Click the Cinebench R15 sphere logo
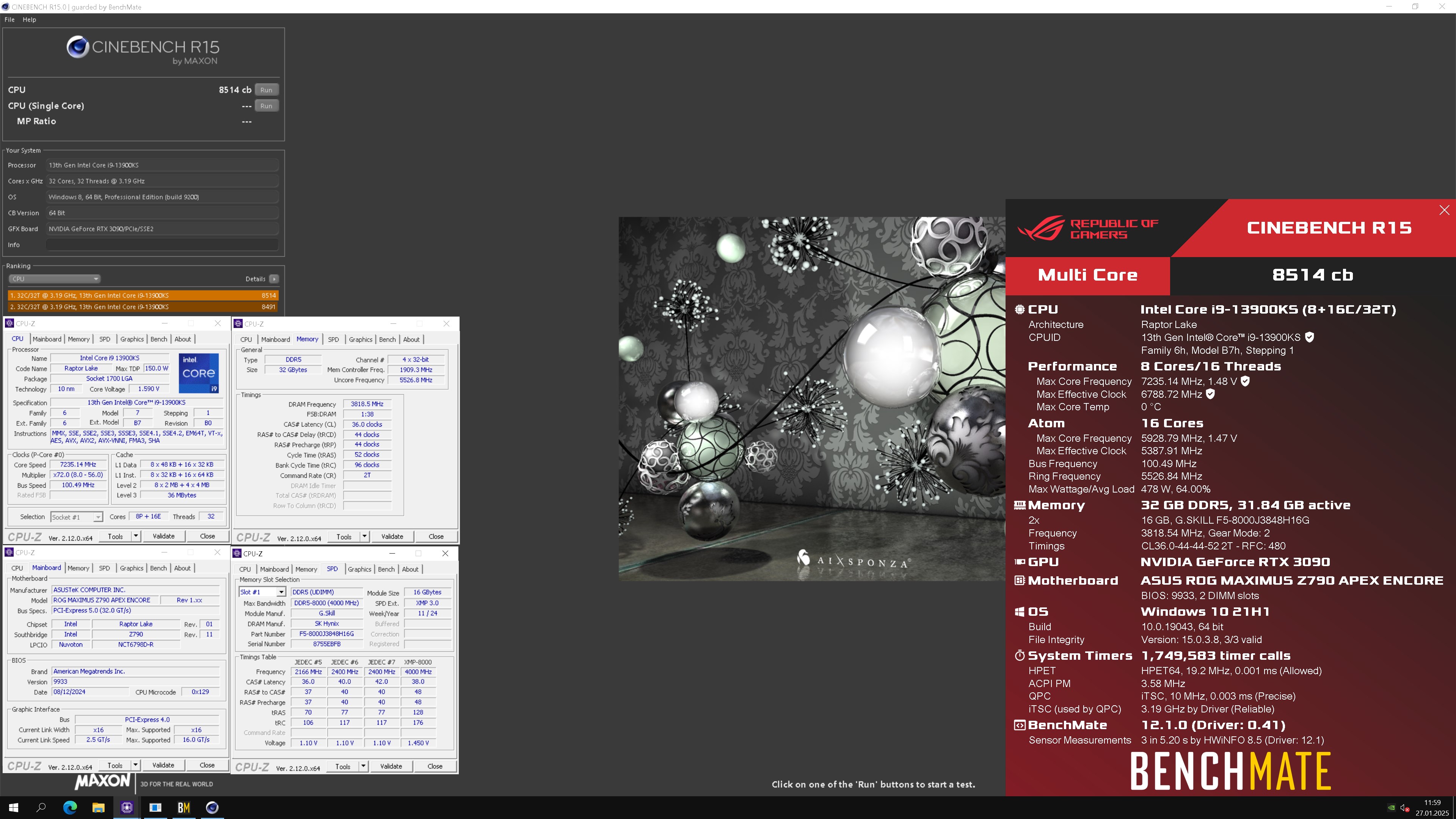Viewport: 1456px width, 819px height. 77,47
